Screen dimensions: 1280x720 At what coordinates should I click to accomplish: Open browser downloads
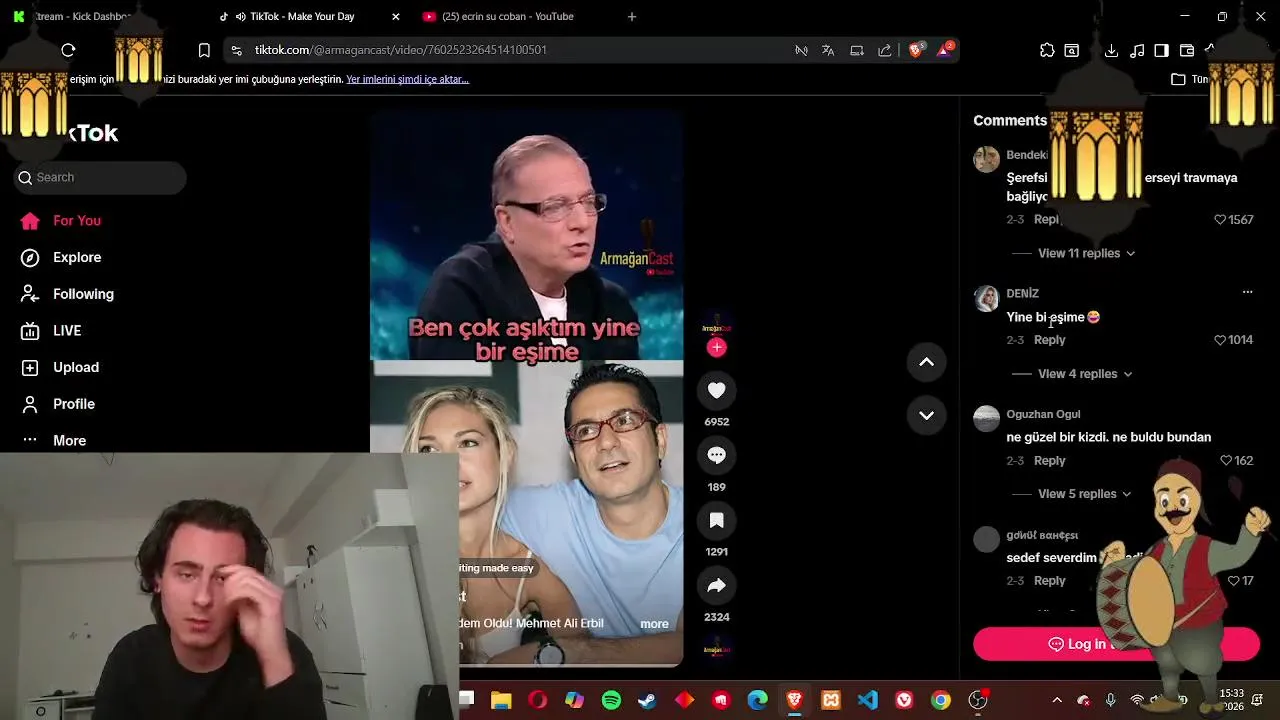tap(1111, 50)
